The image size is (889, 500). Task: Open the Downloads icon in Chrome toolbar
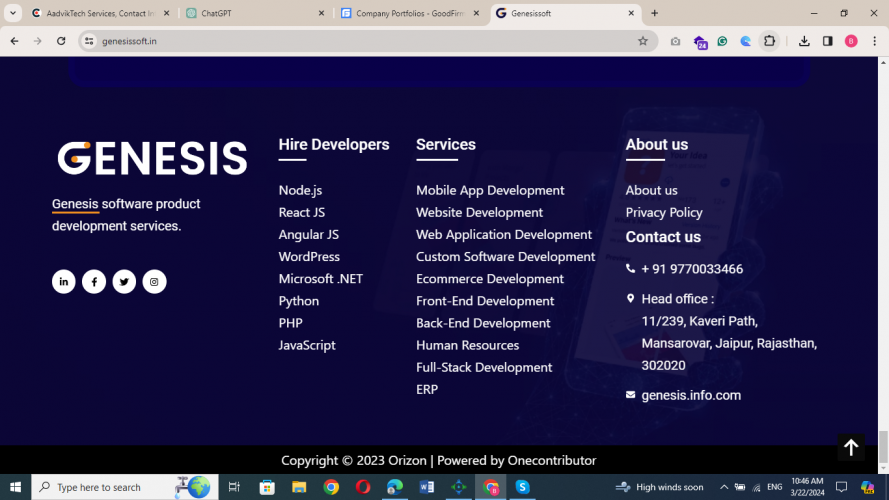point(804,41)
